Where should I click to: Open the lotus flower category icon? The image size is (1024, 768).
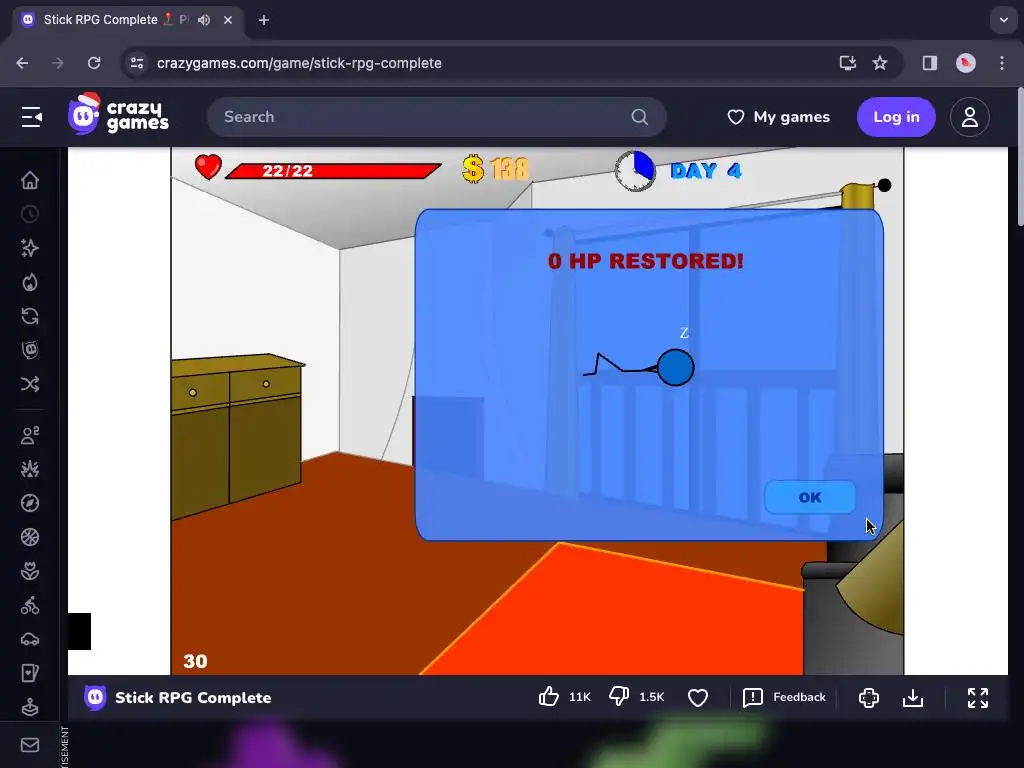click(30, 571)
